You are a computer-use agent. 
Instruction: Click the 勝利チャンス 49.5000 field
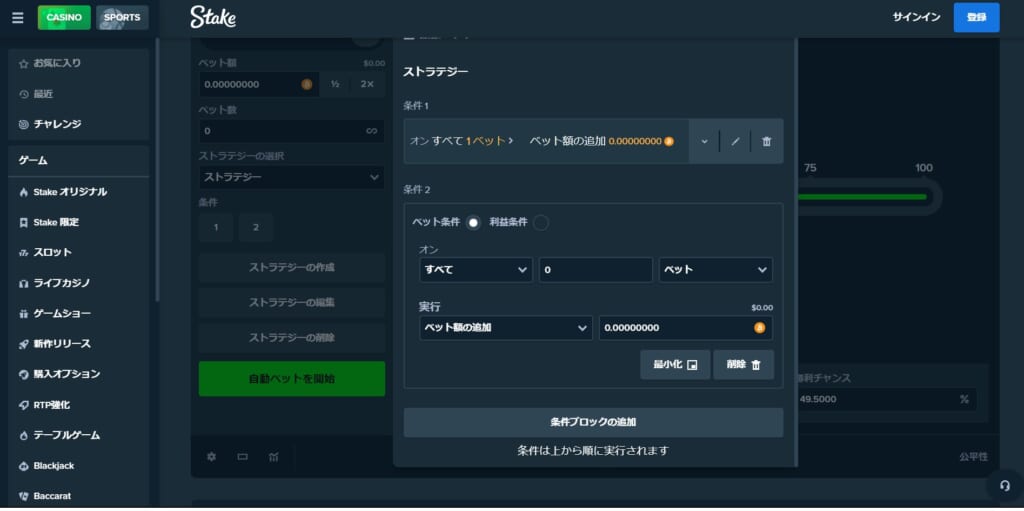click(886, 399)
